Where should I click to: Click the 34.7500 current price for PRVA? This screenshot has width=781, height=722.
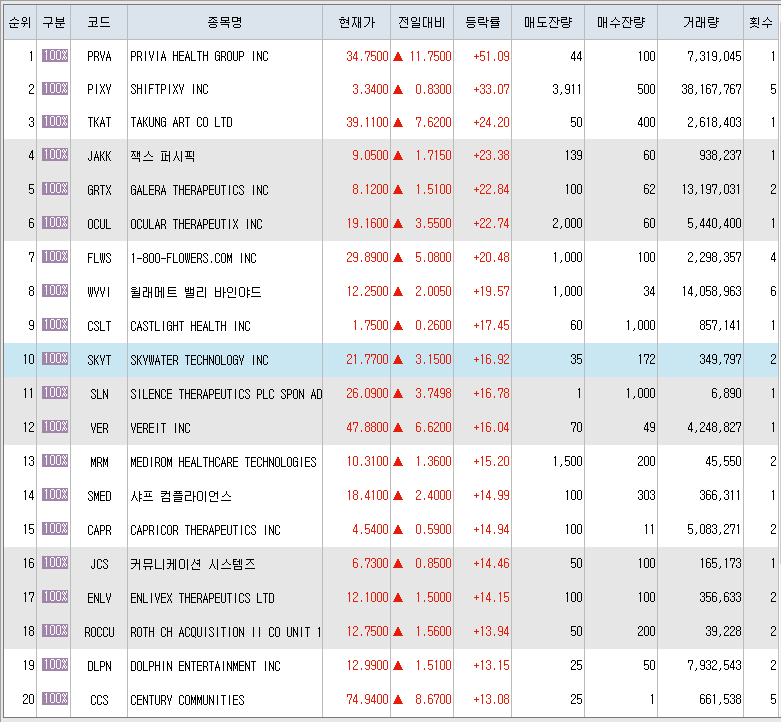tap(367, 56)
